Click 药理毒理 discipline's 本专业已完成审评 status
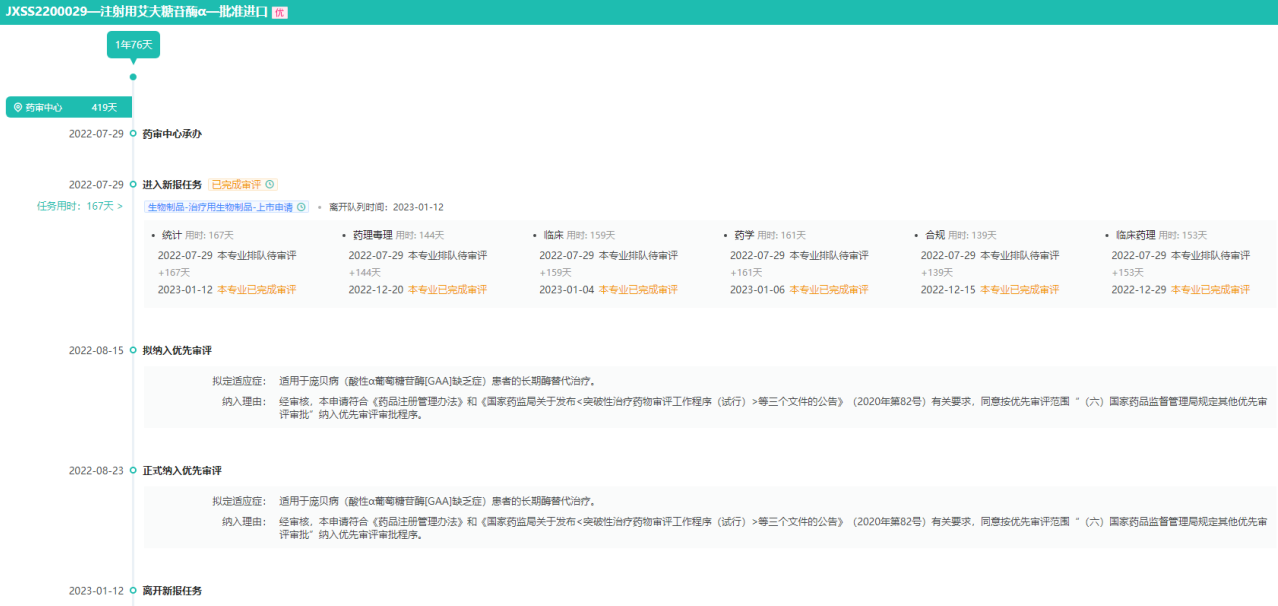Screen dimensions: 1278x606 (x=448, y=290)
